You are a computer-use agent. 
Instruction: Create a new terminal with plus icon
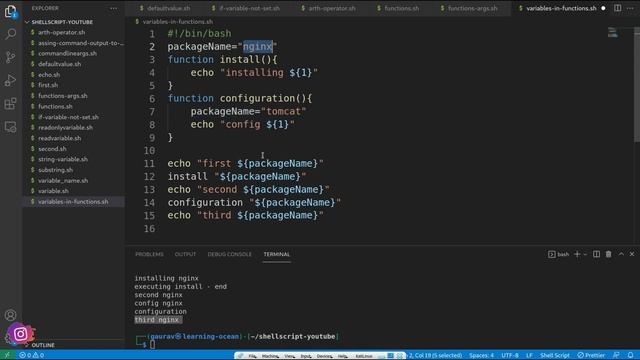coord(577,254)
